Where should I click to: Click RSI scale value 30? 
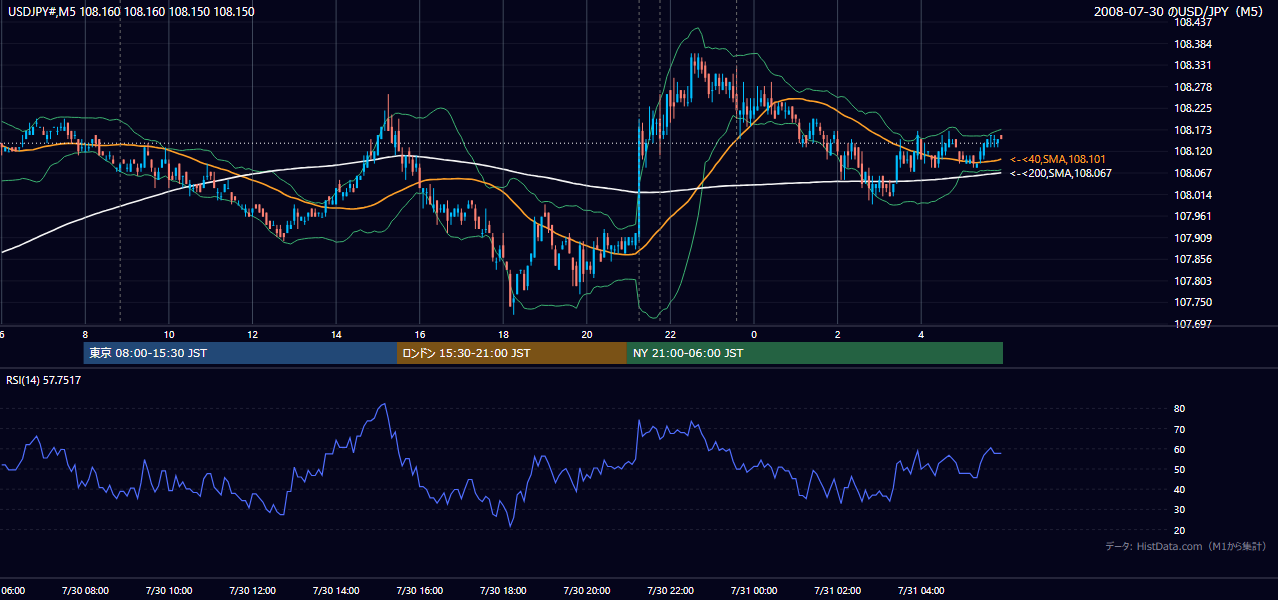point(1180,509)
